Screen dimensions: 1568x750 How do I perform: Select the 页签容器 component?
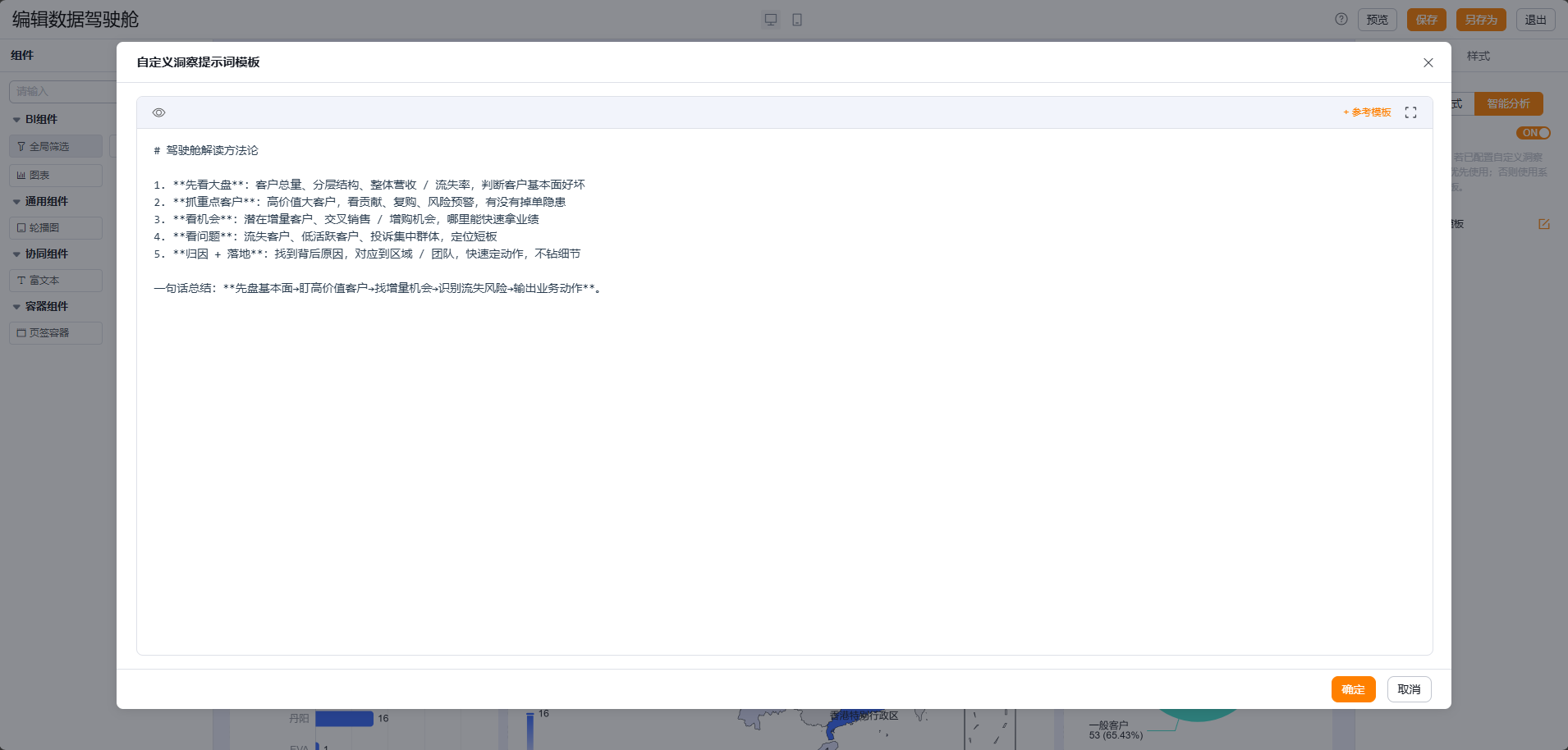56,332
